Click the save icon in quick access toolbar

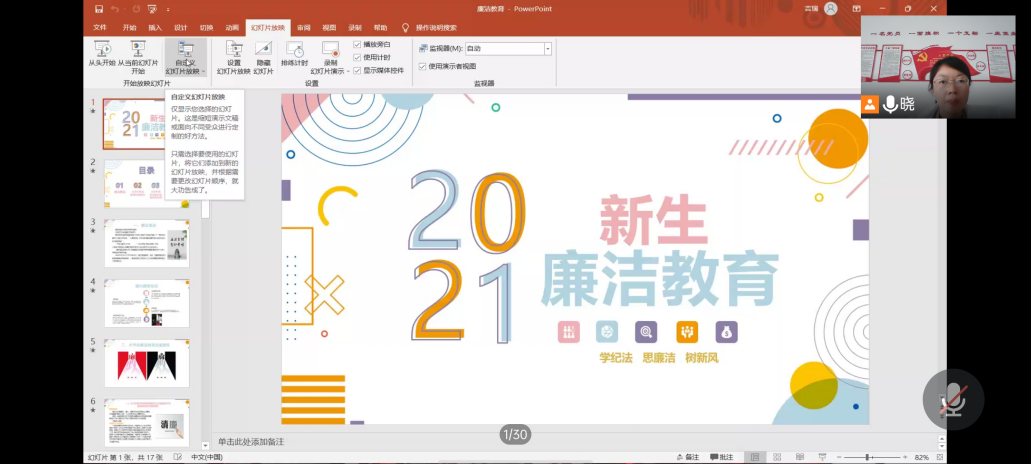point(96,9)
